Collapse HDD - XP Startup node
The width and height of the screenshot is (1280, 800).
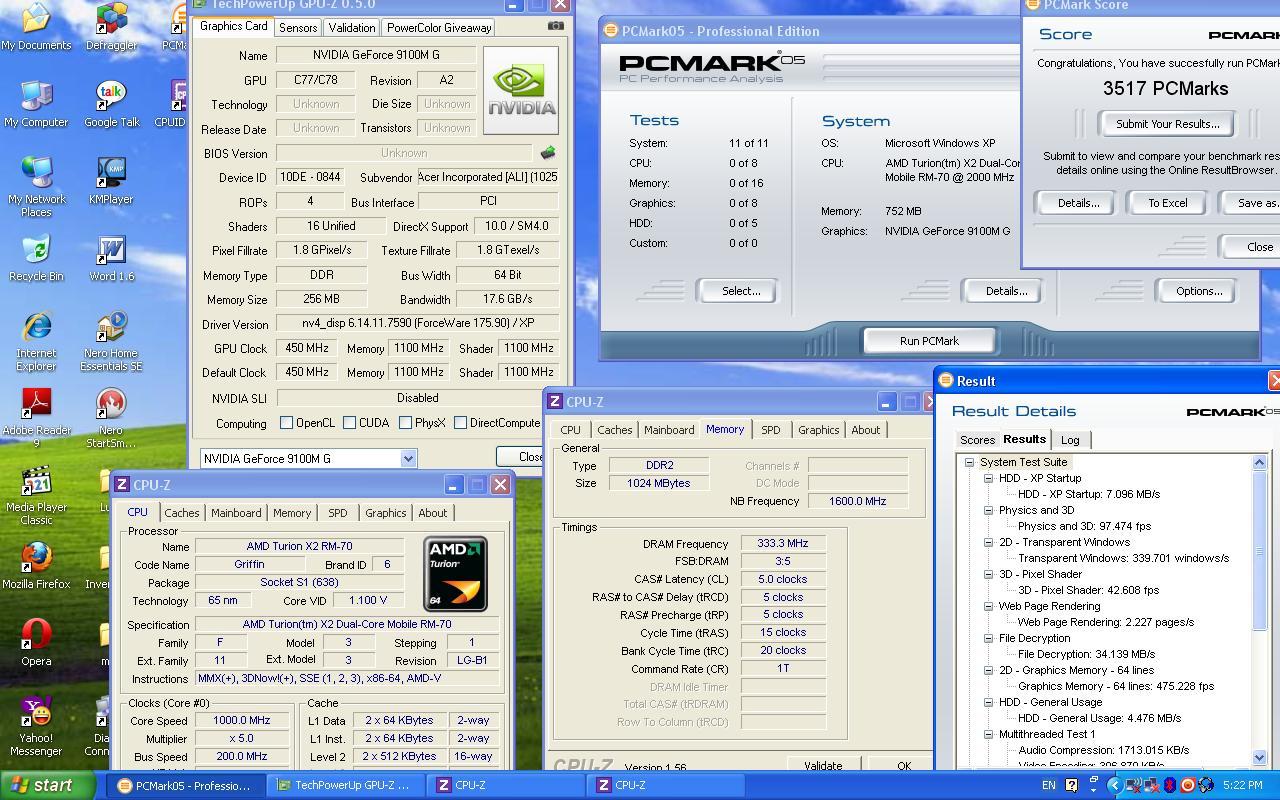988,478
